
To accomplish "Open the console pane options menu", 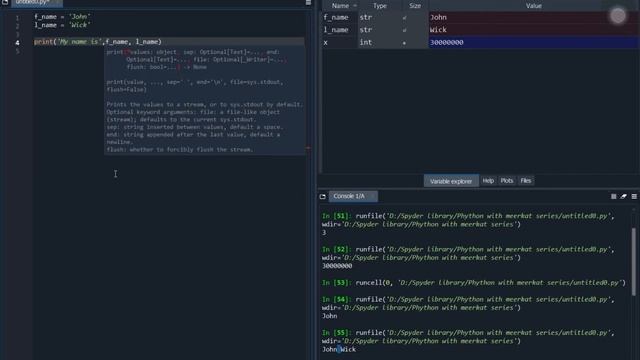I will 634,196.
